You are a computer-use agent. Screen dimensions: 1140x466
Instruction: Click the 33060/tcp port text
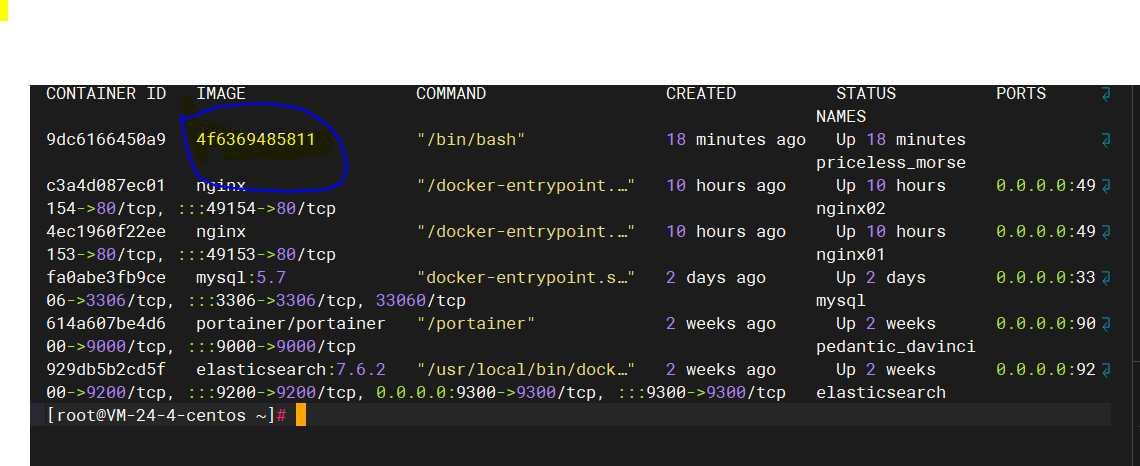click(421, 301)
